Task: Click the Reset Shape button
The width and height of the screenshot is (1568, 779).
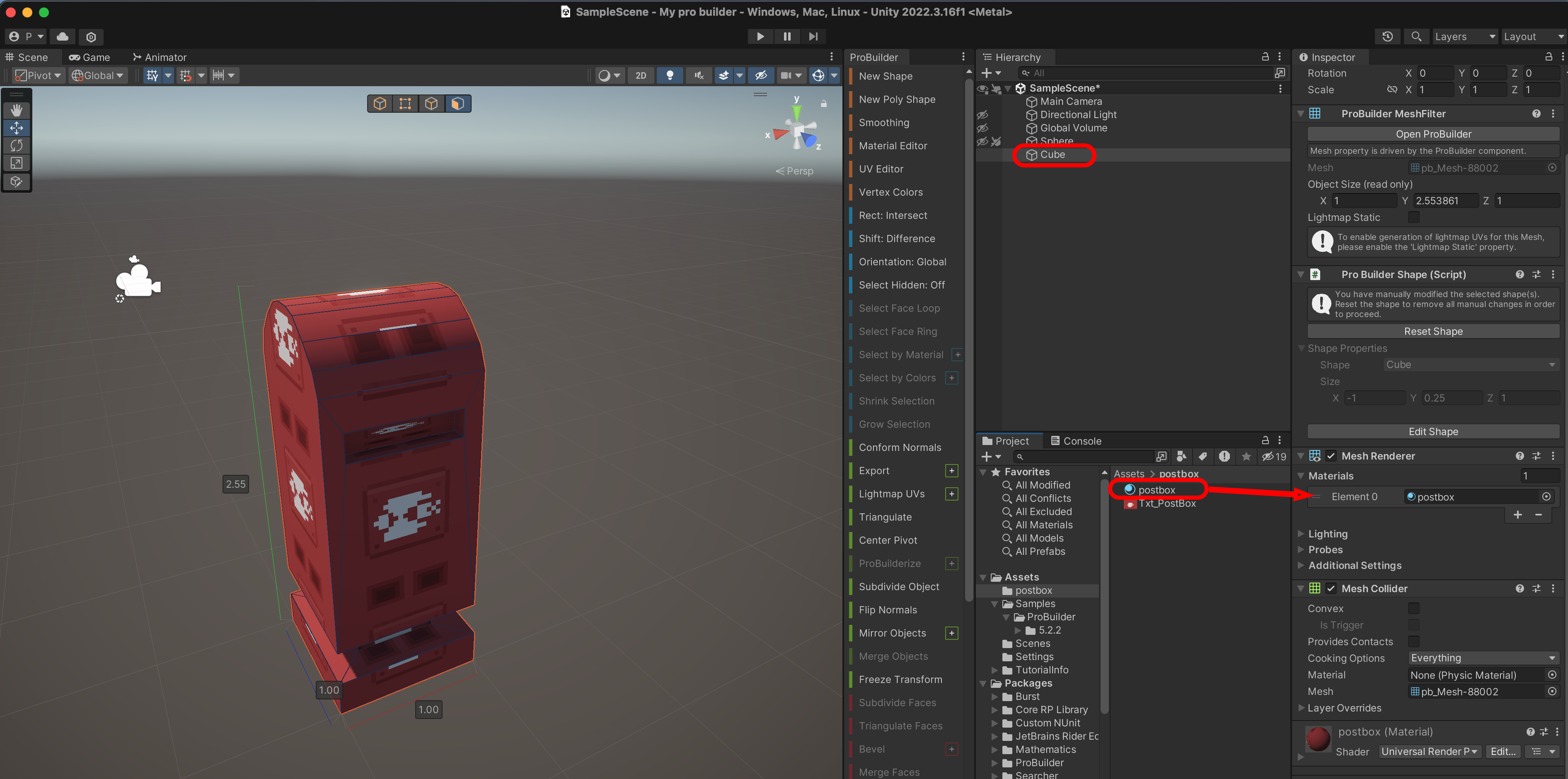Action: click(1433, 331)
